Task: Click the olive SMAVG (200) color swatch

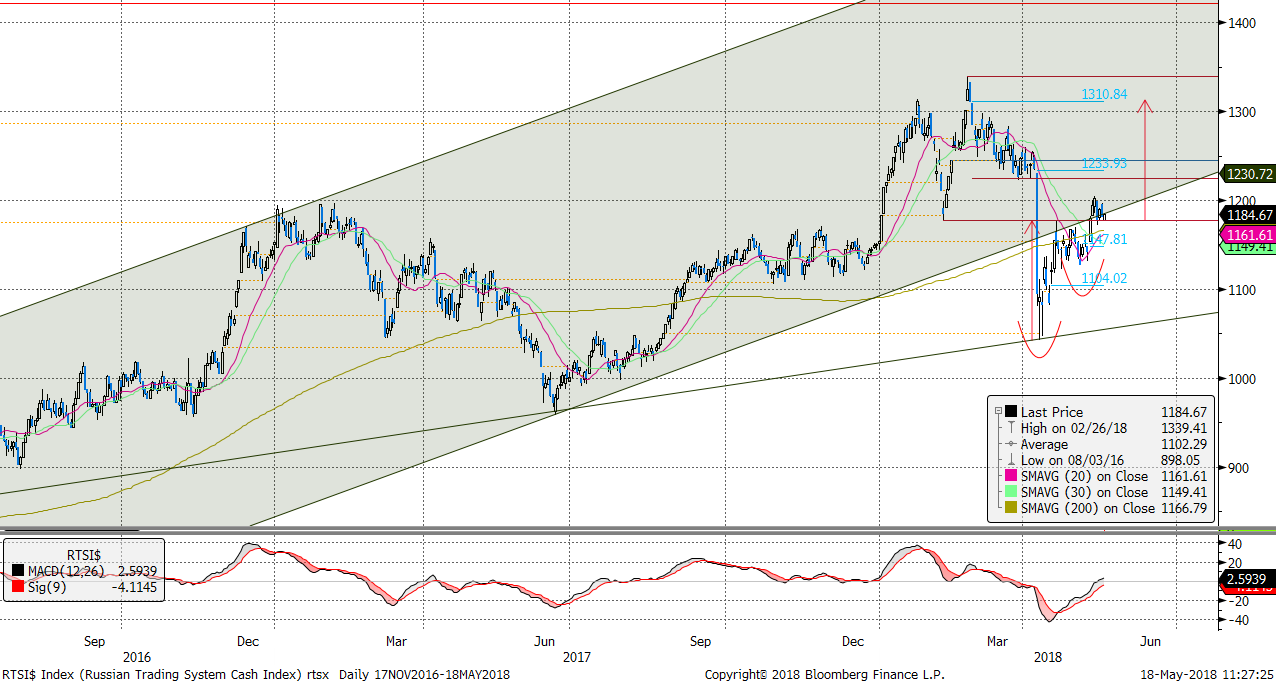Action: [x=1012, y=508]
